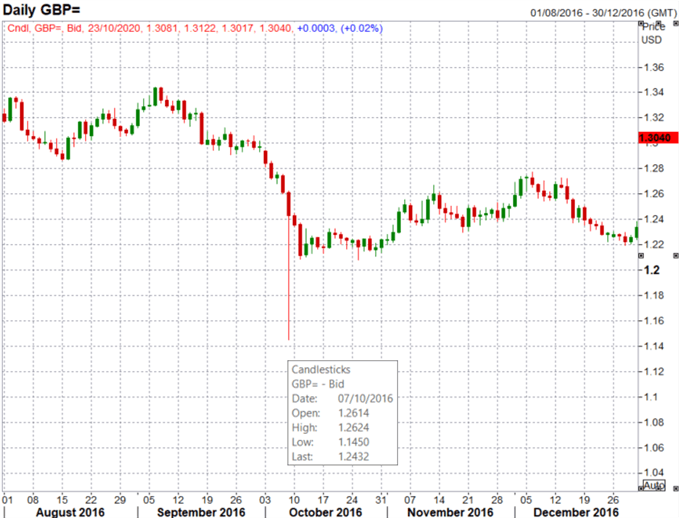Viewport: 679px width, 518px height.
Task: Click the 1.28 price axis label
Action: 653,168
